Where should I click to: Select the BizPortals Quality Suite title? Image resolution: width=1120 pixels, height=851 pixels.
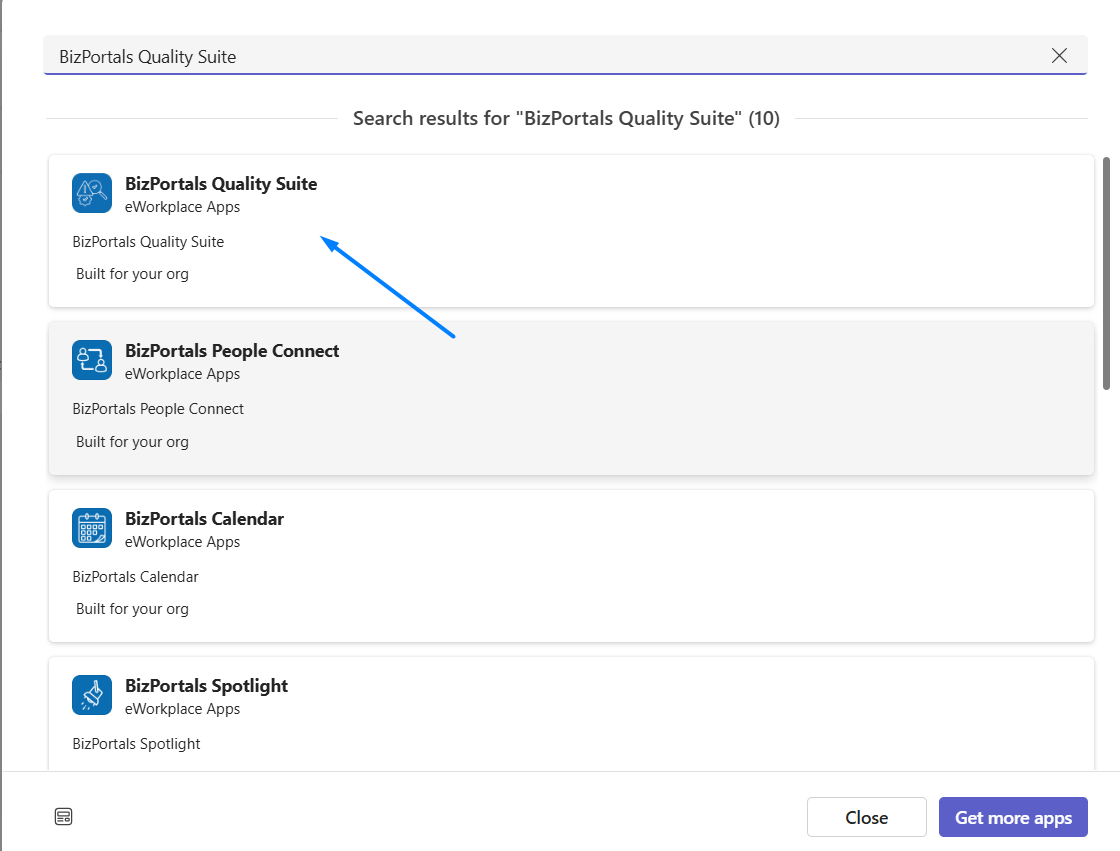coord(221,184)
